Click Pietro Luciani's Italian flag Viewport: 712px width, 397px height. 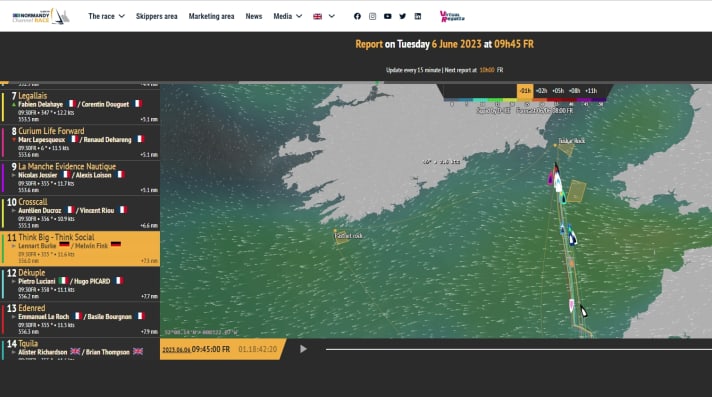click(63, 281)
